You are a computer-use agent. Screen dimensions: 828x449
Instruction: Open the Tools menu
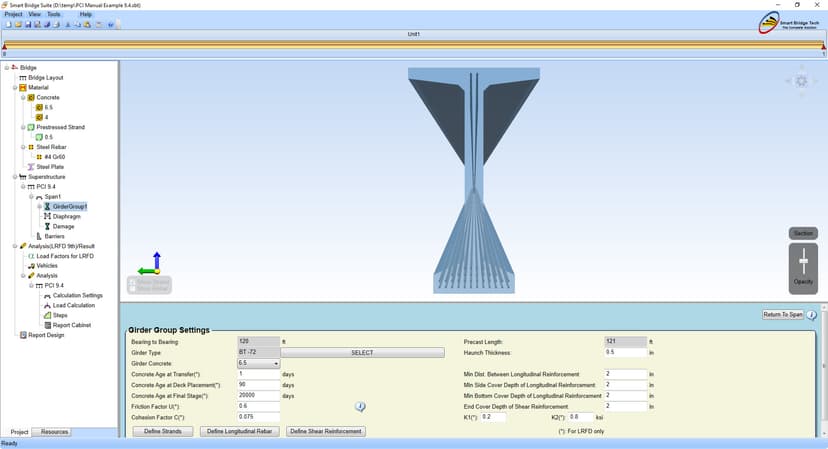click(x=54, y=14)
